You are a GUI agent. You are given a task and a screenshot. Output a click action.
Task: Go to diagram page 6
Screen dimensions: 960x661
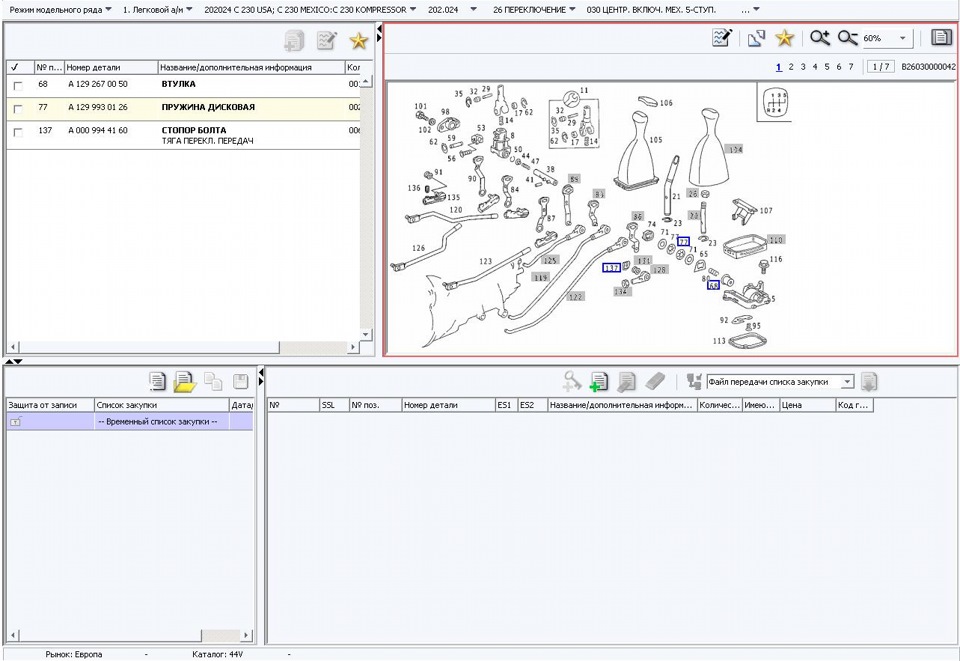[x=839, y=67]
